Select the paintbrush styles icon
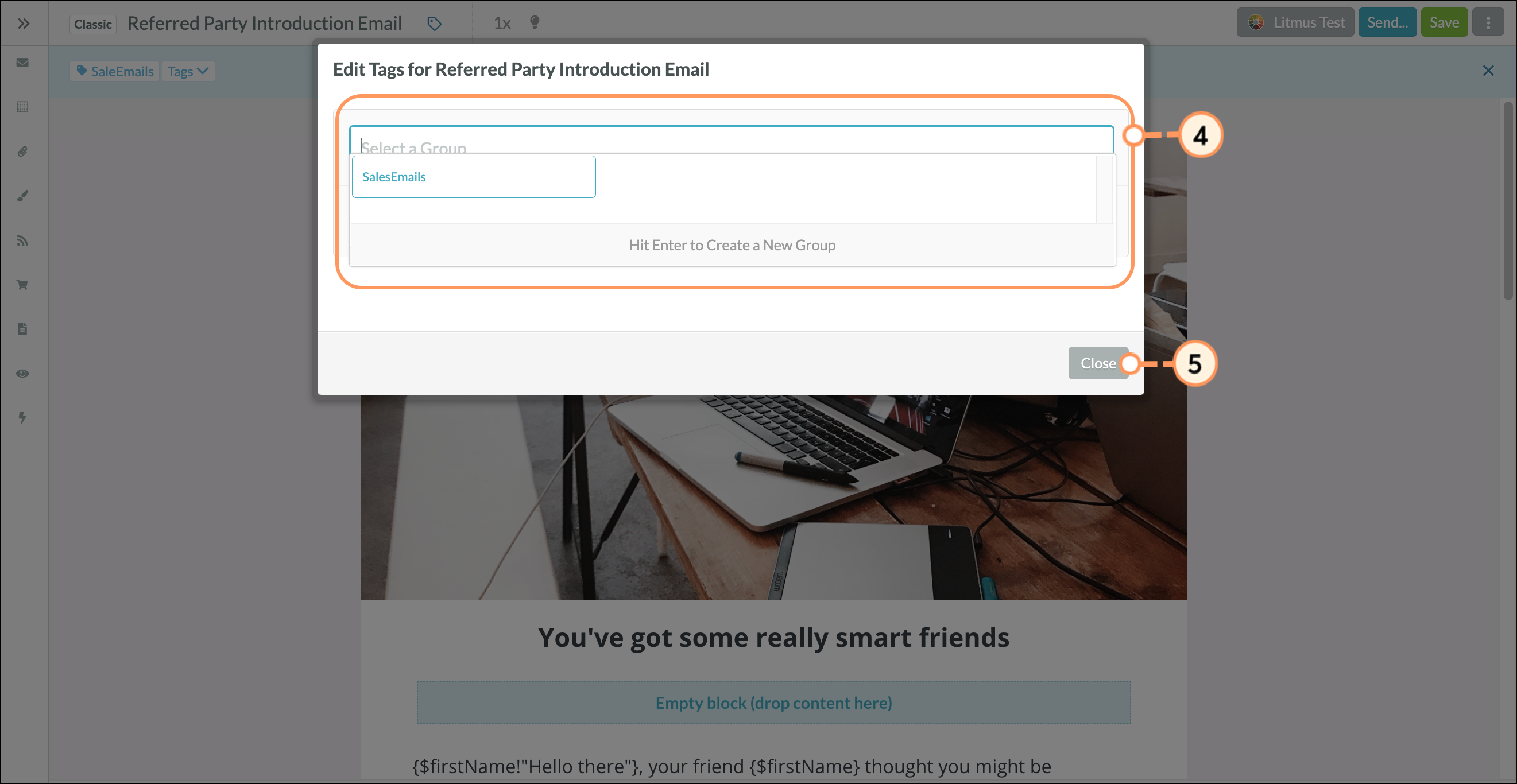This screenshot has height=784, width=1517. point(22,196)
